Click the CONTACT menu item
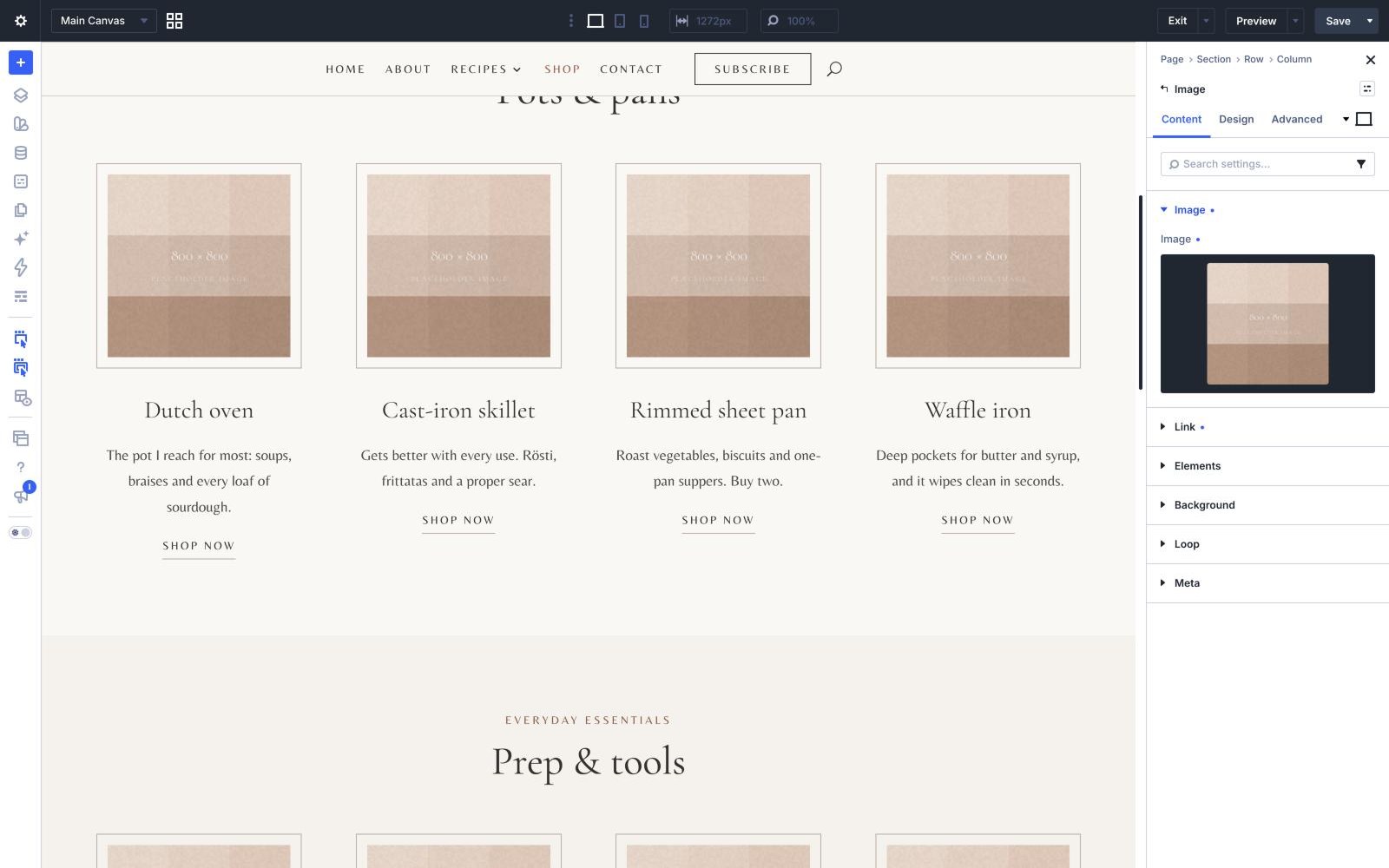Image resolution: width=1389 pixels, height=868 pixels. coord(631,69)
